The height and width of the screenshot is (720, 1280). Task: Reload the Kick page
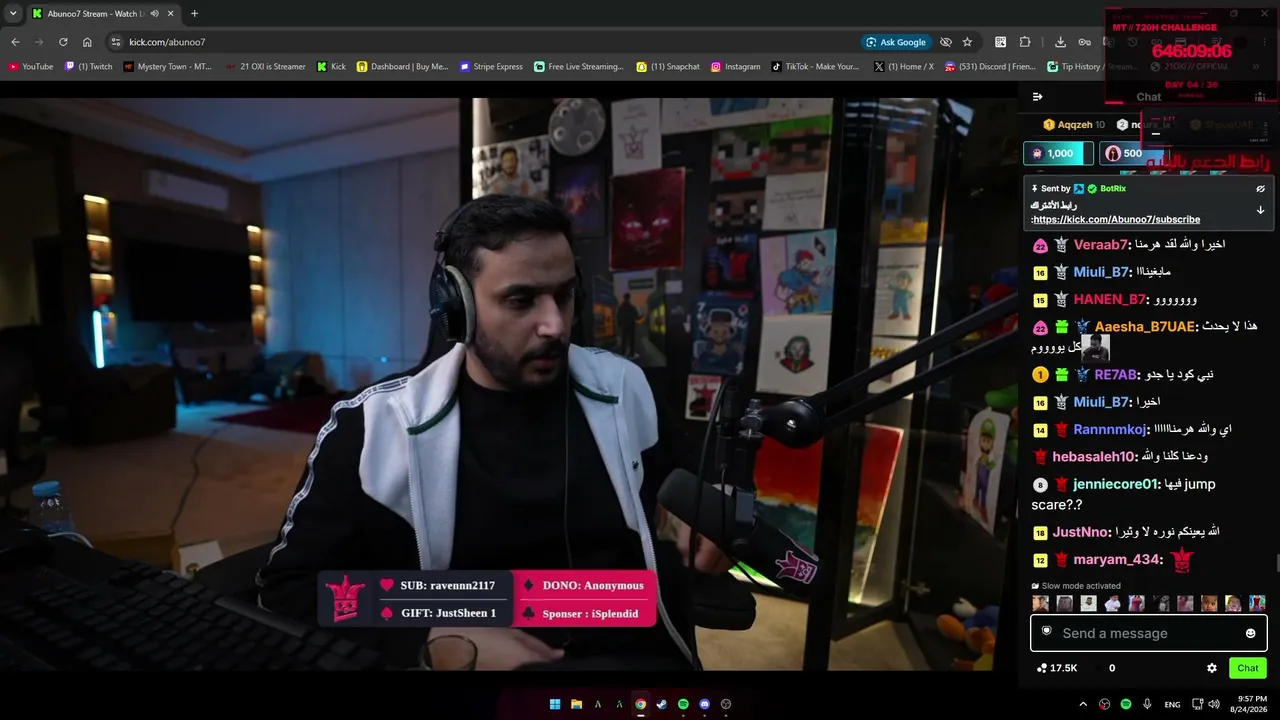63,42
